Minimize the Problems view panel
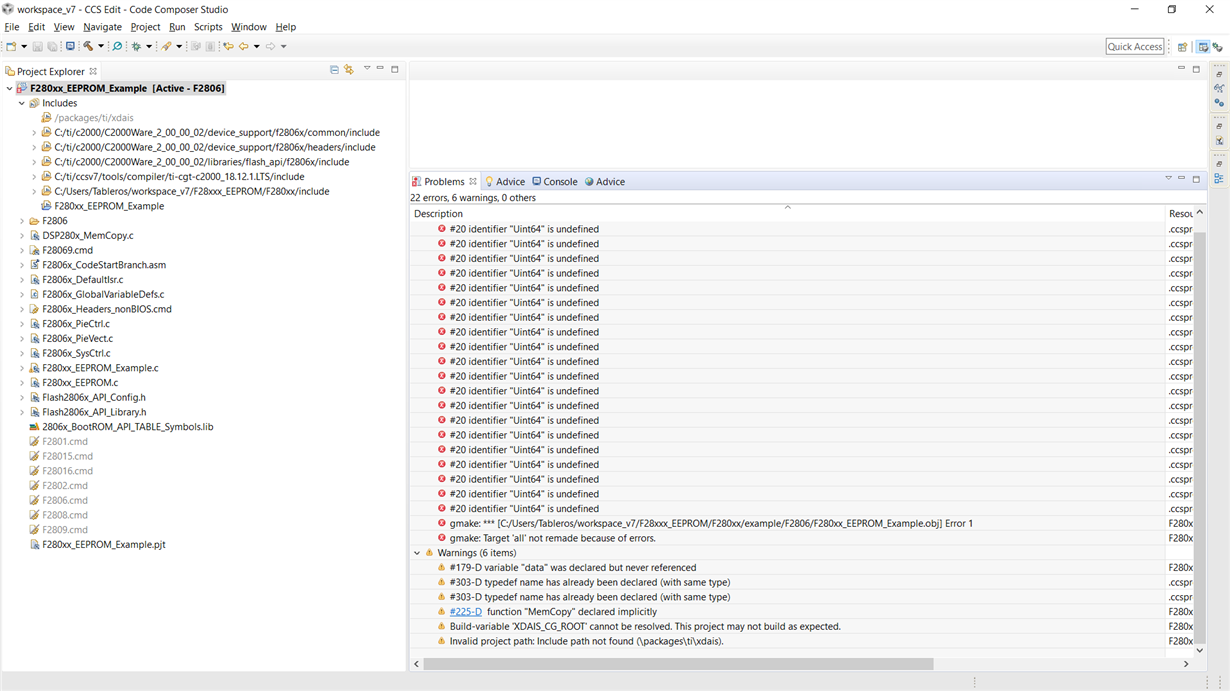Screen dimensions: 1230x691 [1181, 178]
